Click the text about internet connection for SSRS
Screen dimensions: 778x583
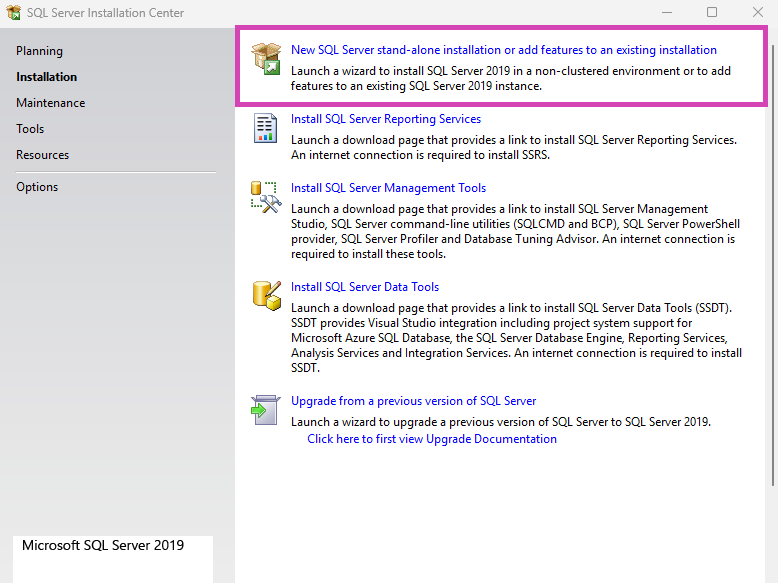point(420,155)
